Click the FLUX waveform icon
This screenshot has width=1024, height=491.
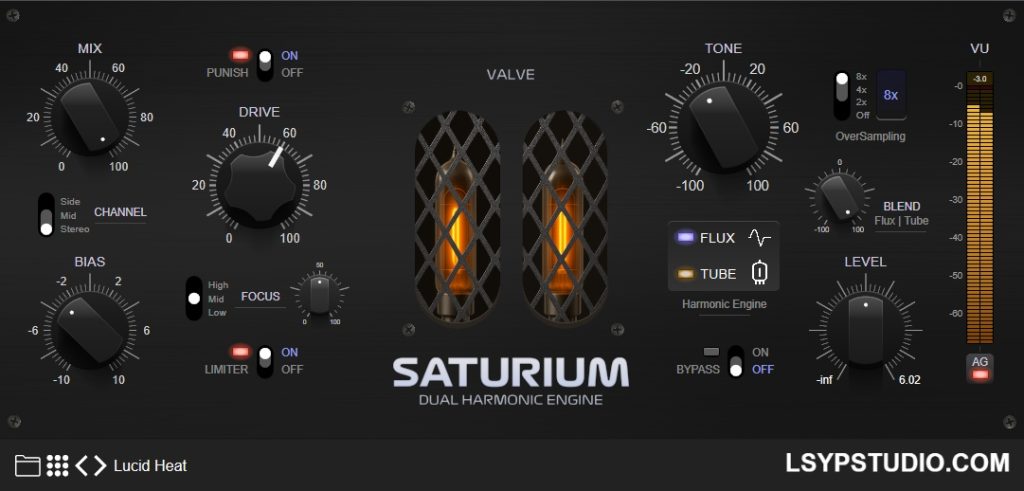tap(760, 238)
